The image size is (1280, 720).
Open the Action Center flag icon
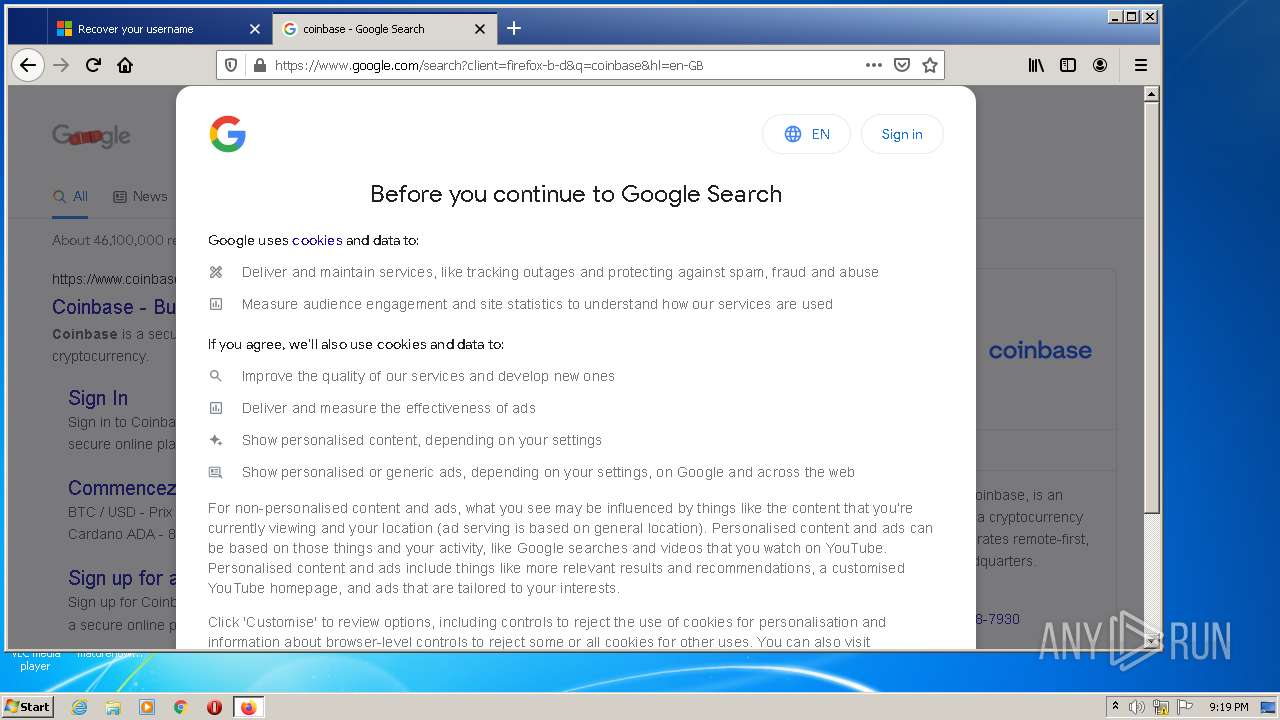1184,707
